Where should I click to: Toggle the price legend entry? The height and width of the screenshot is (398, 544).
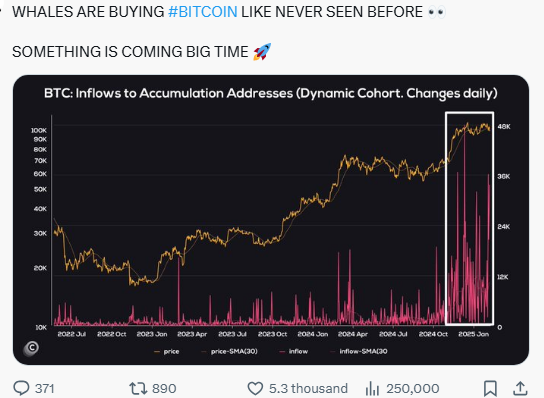point(167,352)
